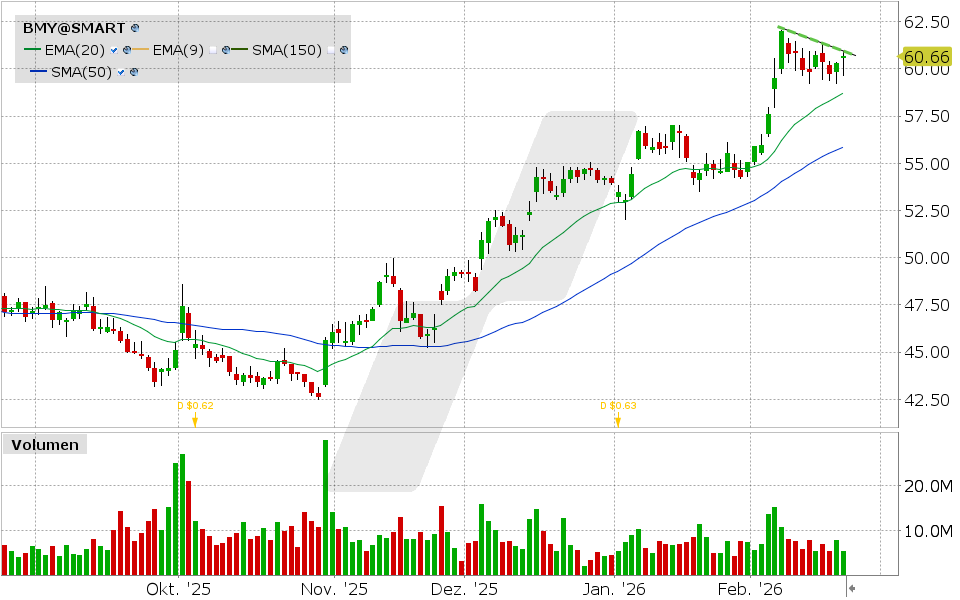Open the EMA(20) configuration gear icon
This screenshot has width=960, height=600.
[128, 49]
